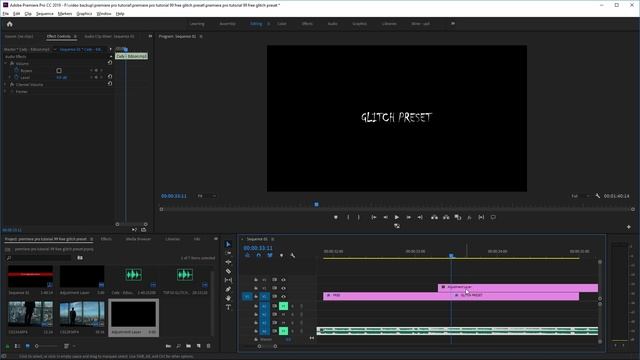The image size is (640, 360).
Task: Click Mark Out button in Program monitor
Action: (x=359, y=217)
